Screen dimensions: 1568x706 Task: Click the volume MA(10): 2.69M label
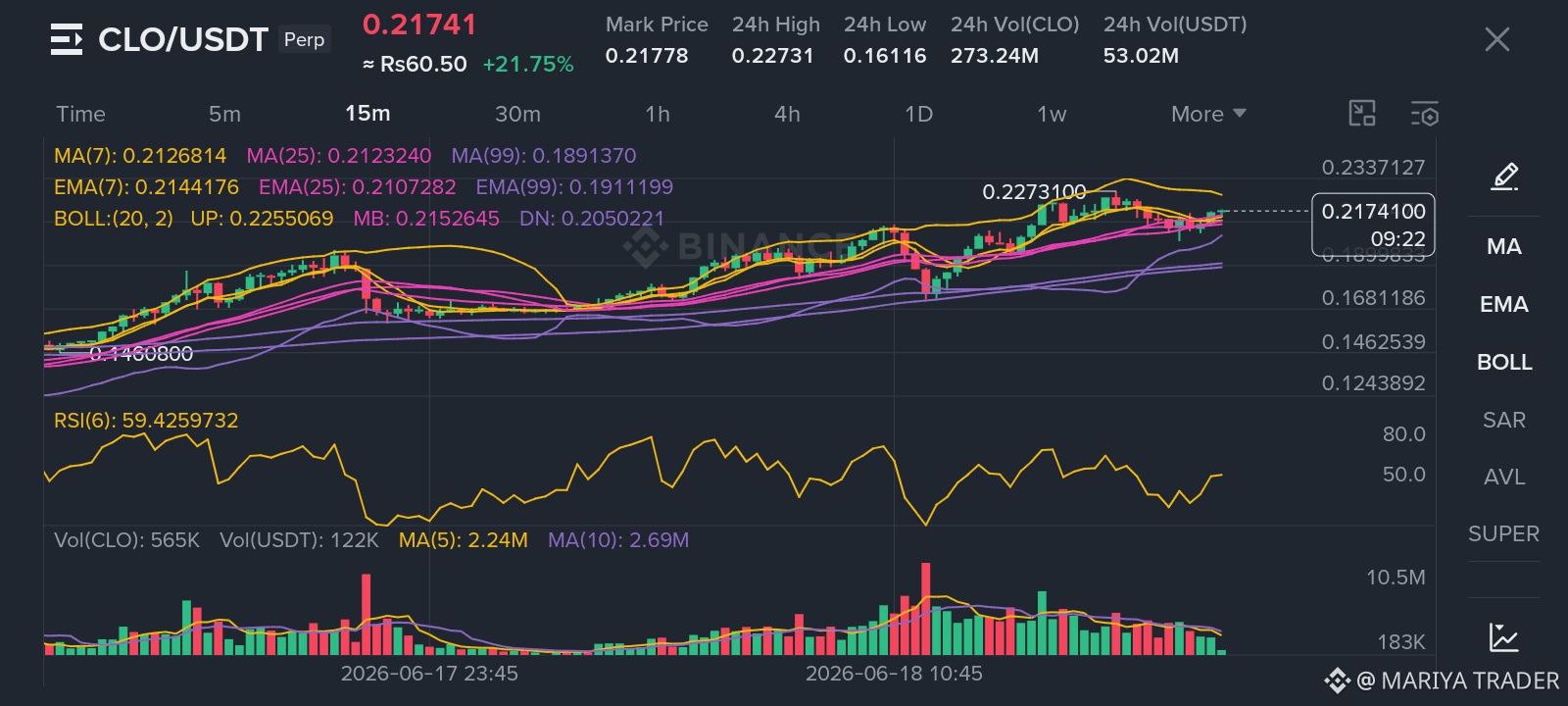tap(618, 540)
